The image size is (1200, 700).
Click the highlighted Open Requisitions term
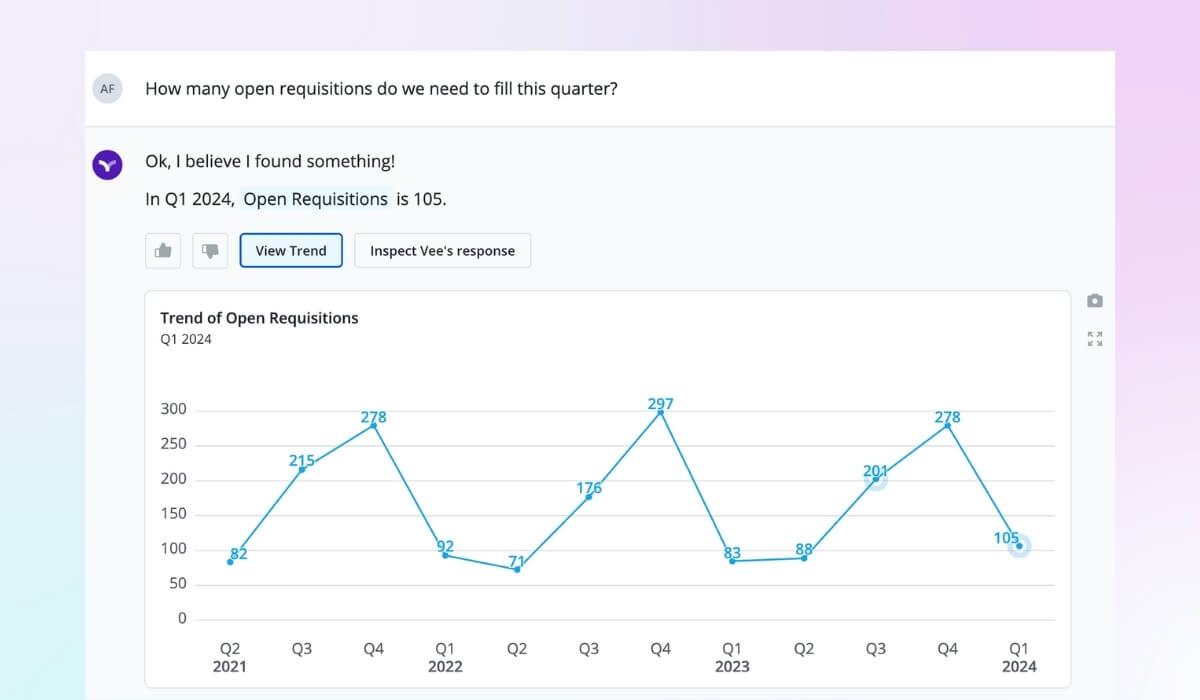316,199
